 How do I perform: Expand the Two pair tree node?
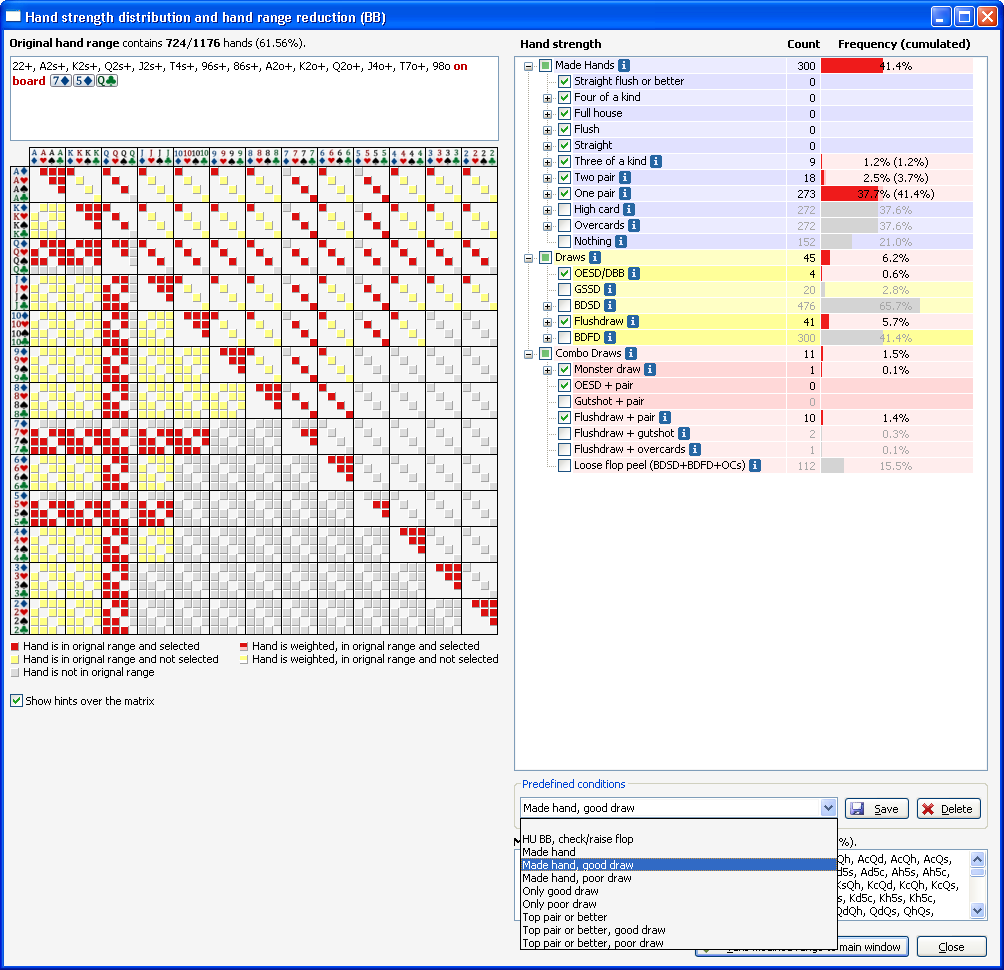[548, 177]
